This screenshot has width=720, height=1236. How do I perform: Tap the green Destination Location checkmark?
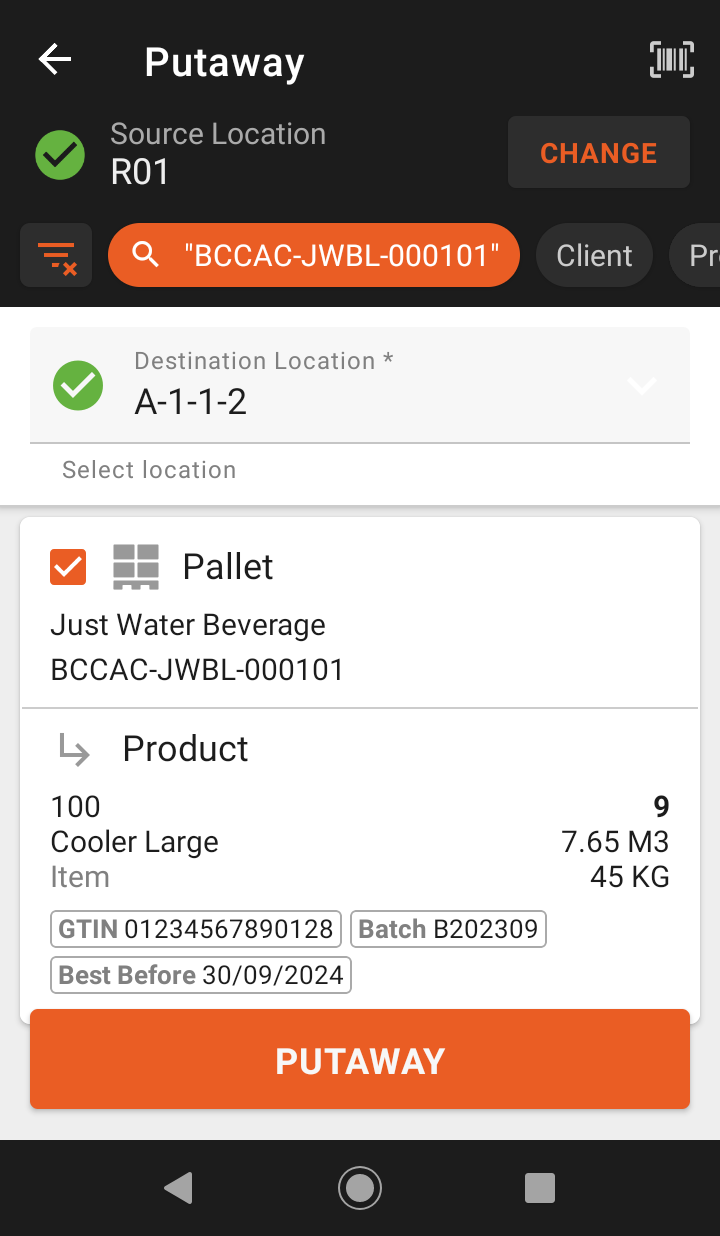(78, 385)
